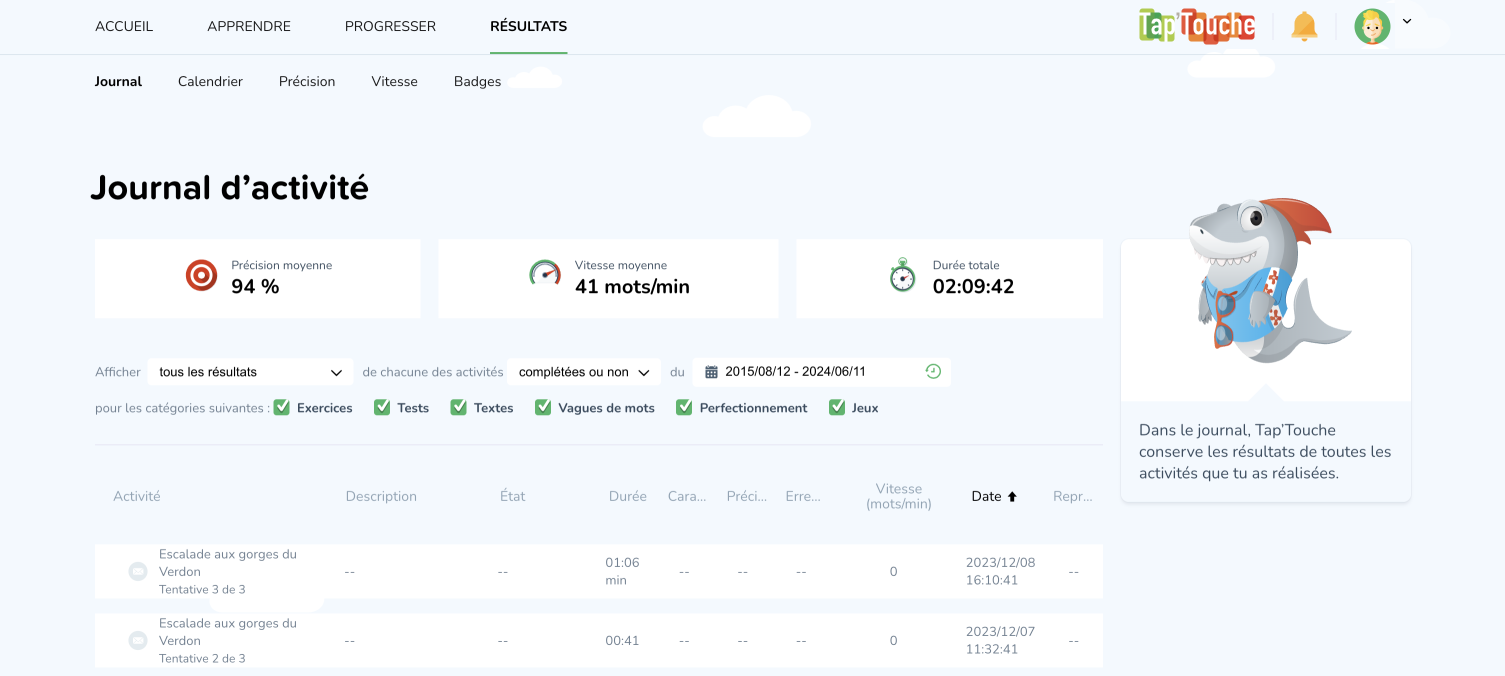Uncheck the Exercices category checkbox
The image size is (1505, 676).
pos(282,407)
